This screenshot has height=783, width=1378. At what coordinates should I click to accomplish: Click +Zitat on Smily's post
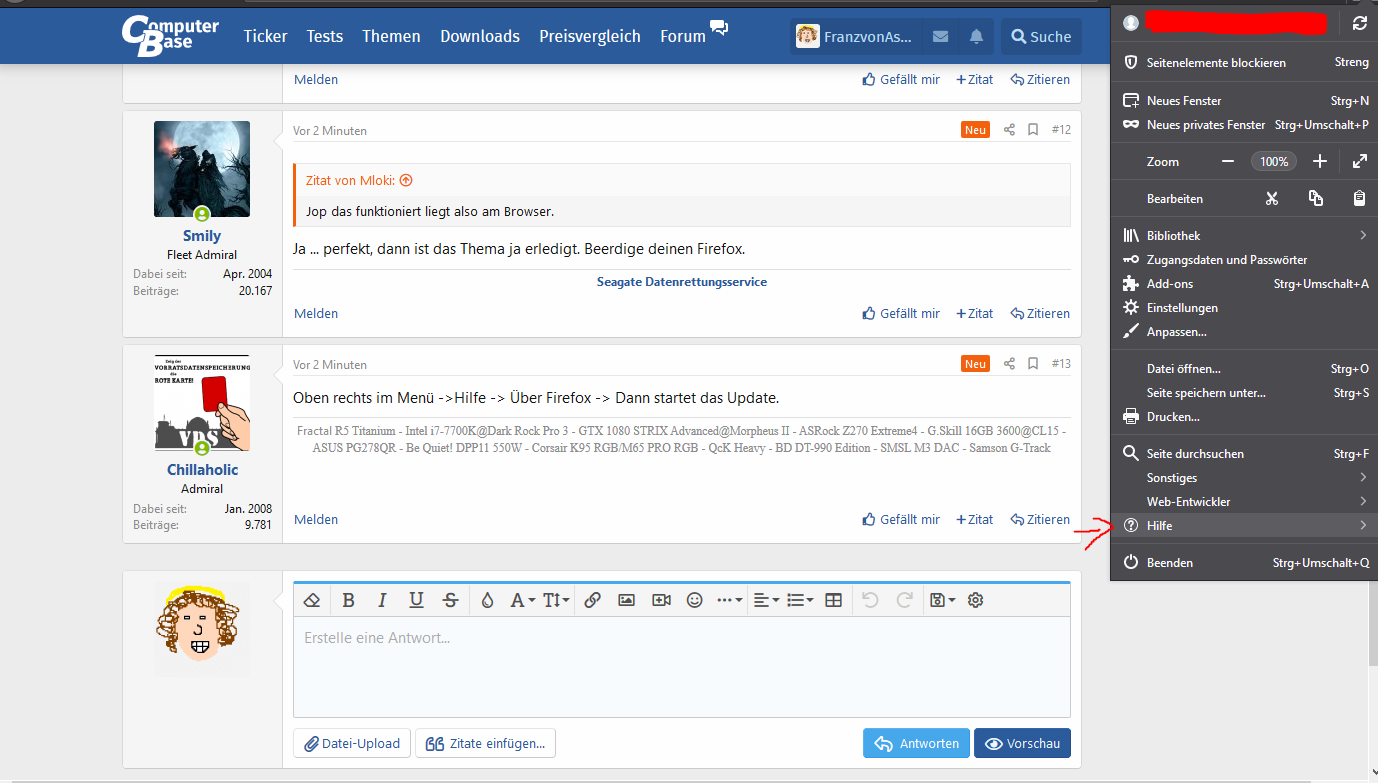point(975,313)
